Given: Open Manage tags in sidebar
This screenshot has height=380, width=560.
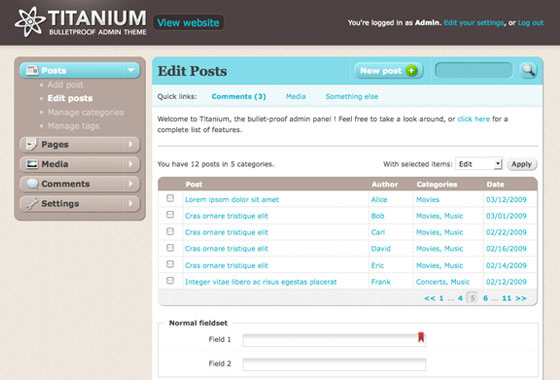Looking at the screenshot, I should pos(73,126).
